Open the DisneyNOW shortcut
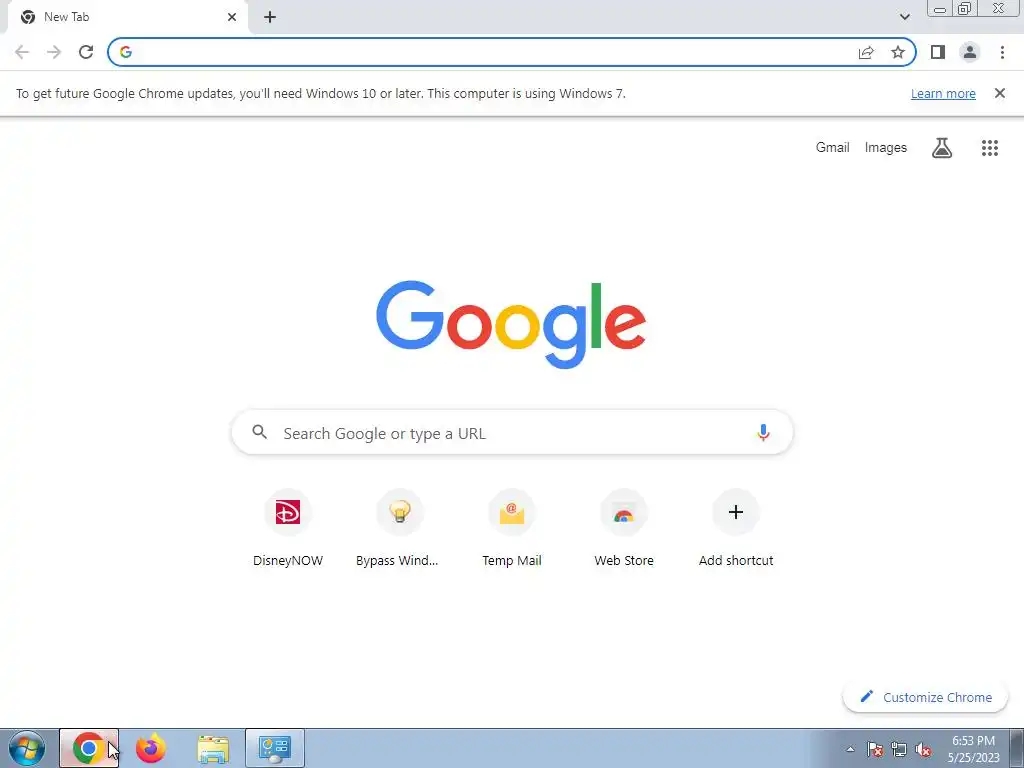This screenshot has height=768, width=1024. pos(288,529)
